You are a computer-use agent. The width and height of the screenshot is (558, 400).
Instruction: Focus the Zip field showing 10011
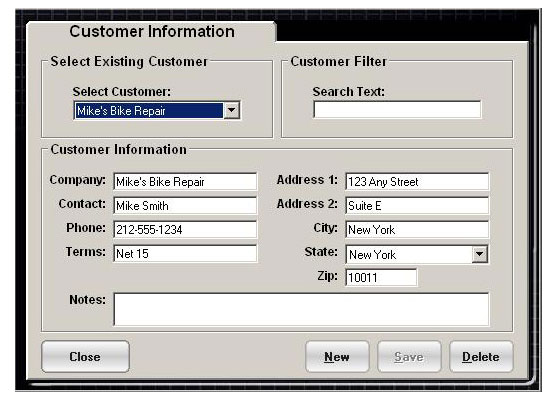coord(381,277)
